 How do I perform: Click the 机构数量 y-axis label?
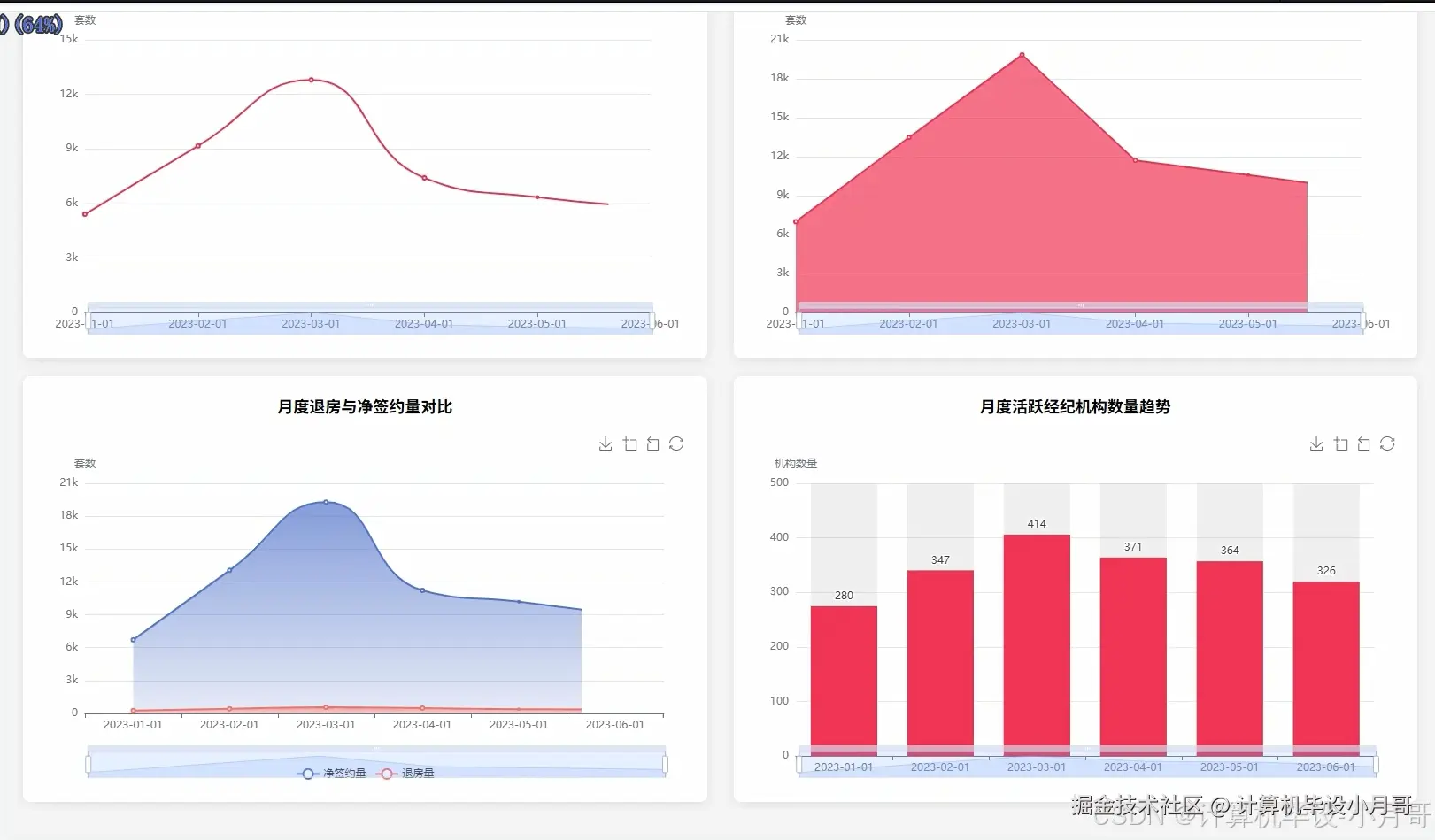(x=796, y=464)
